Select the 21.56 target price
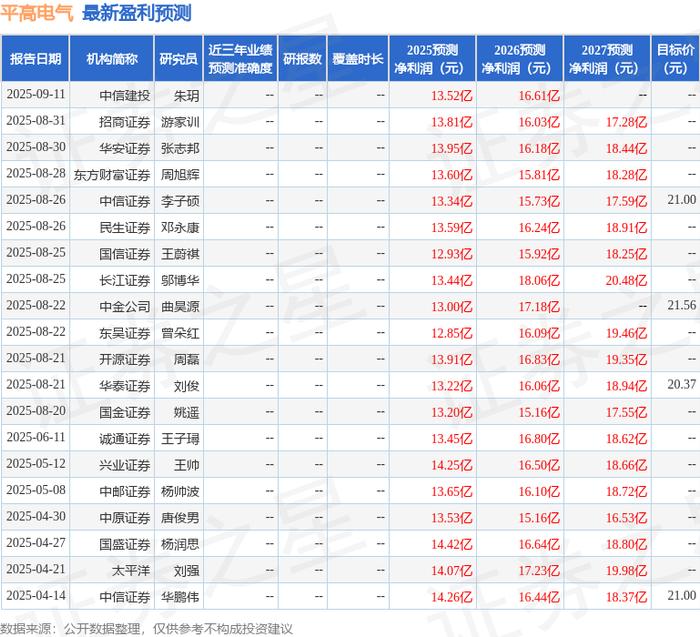Image resolution: width=700 pixels, height=637 pixels. coord(682,305)
